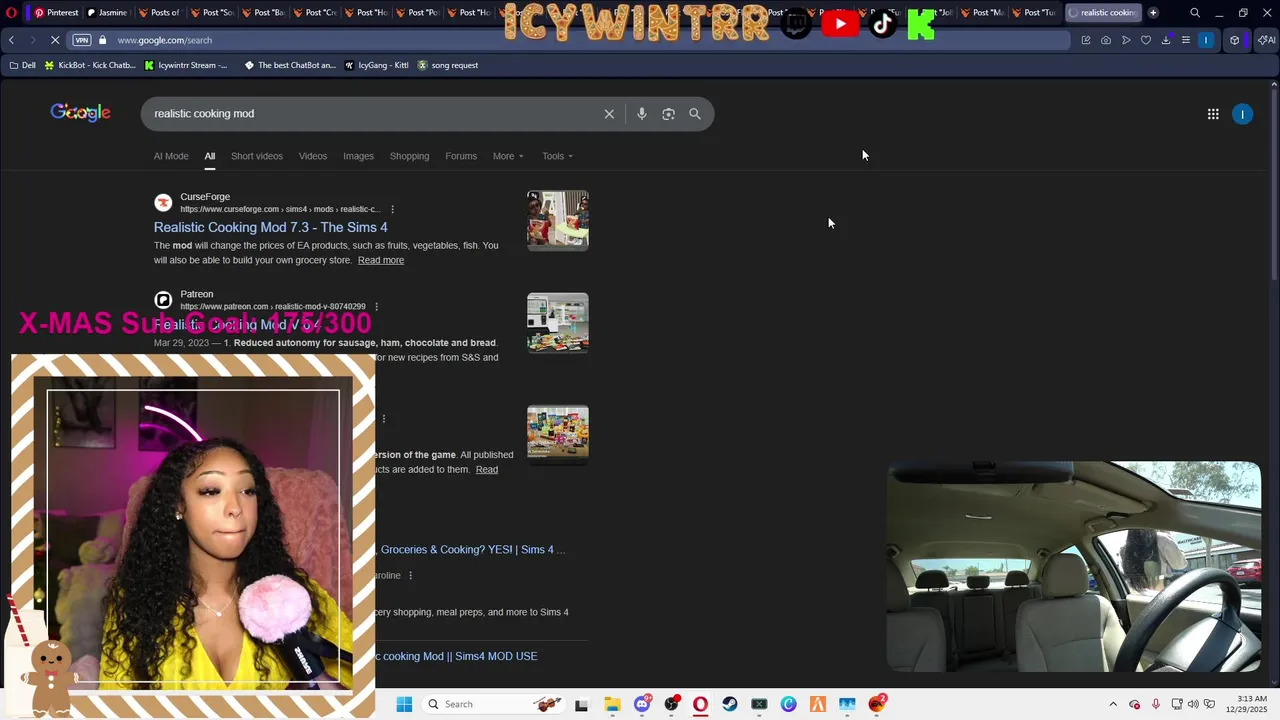Open the three-dot menu for the Patreon result
Image resolution: width=1280 pixels, height=720 pixels.
pos(376,306)
